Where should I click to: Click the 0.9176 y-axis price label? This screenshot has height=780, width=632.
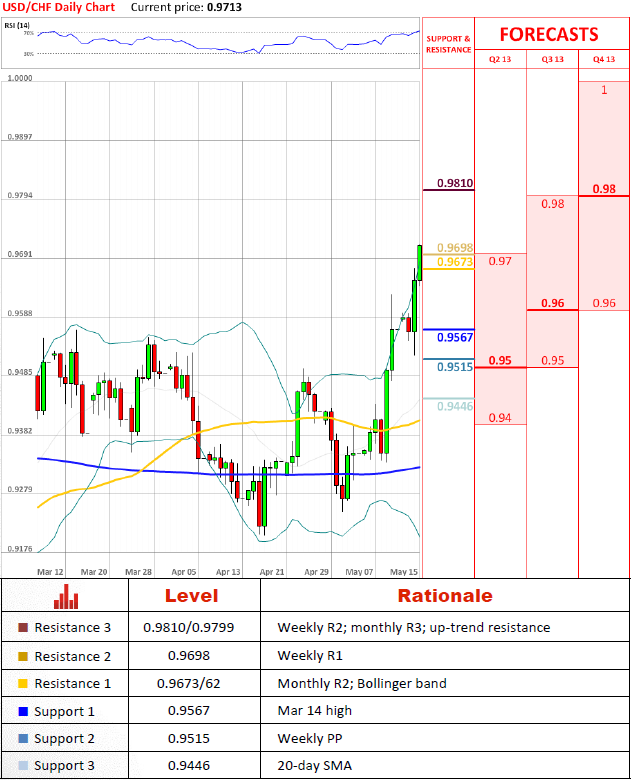tap(20, 549)
